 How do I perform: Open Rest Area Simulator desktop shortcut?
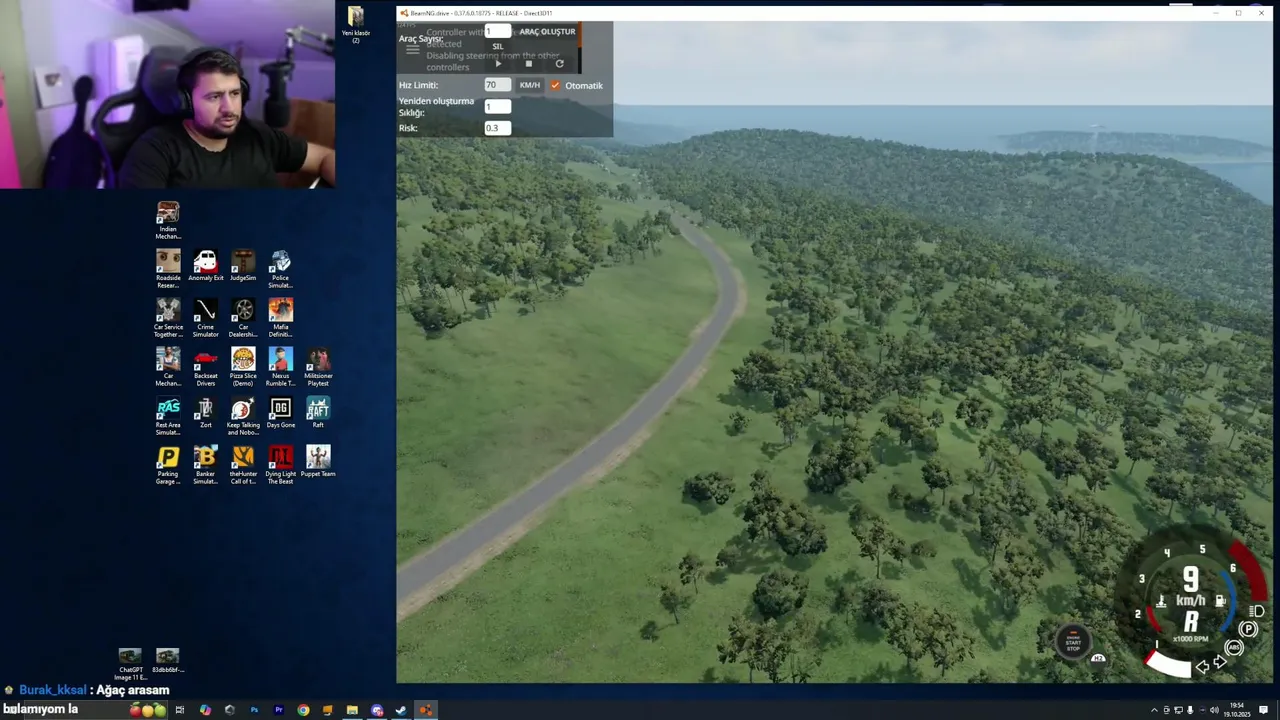click(168, 416)
